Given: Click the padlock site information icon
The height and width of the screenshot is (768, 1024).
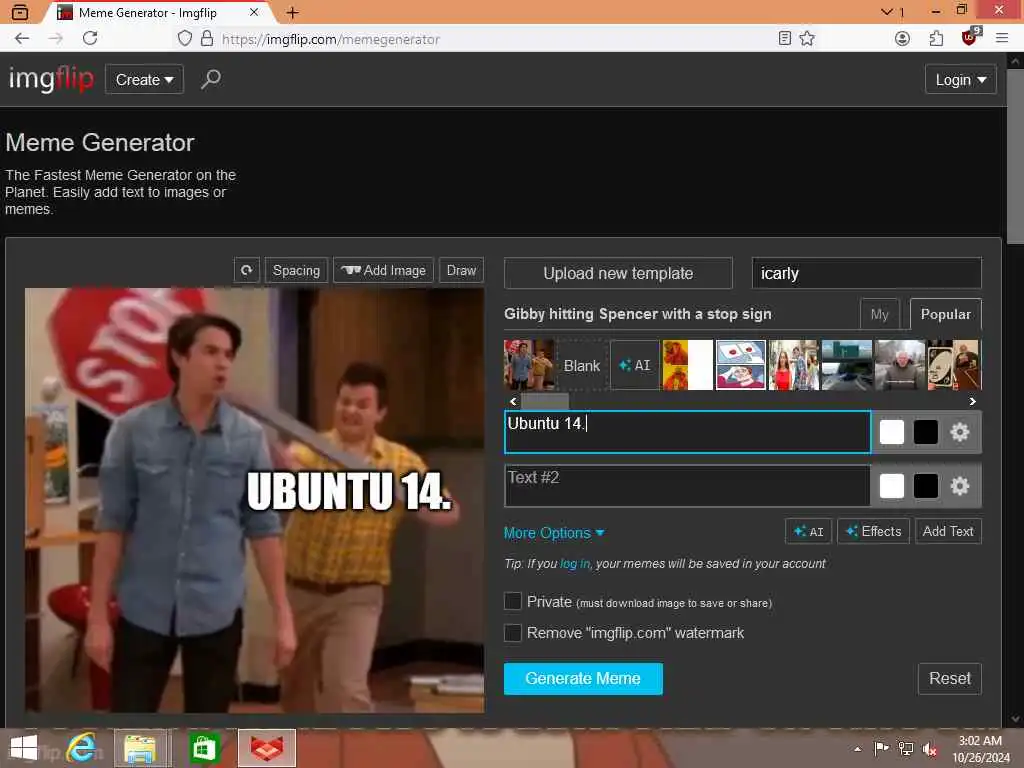Looking at the screenshot, I should pos(207,39).
